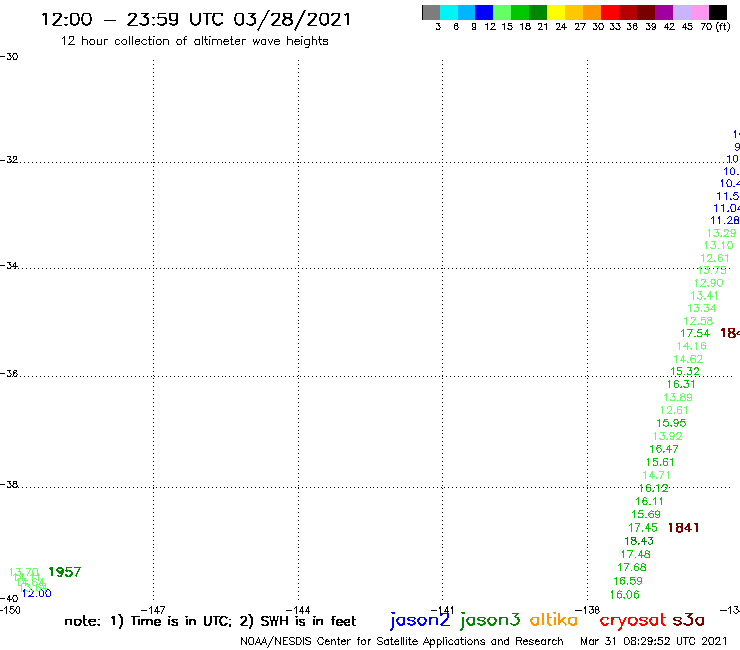This screenshot has width=740, height=650.
Task: Click the value '13.75'
Action: coord(712,270)
